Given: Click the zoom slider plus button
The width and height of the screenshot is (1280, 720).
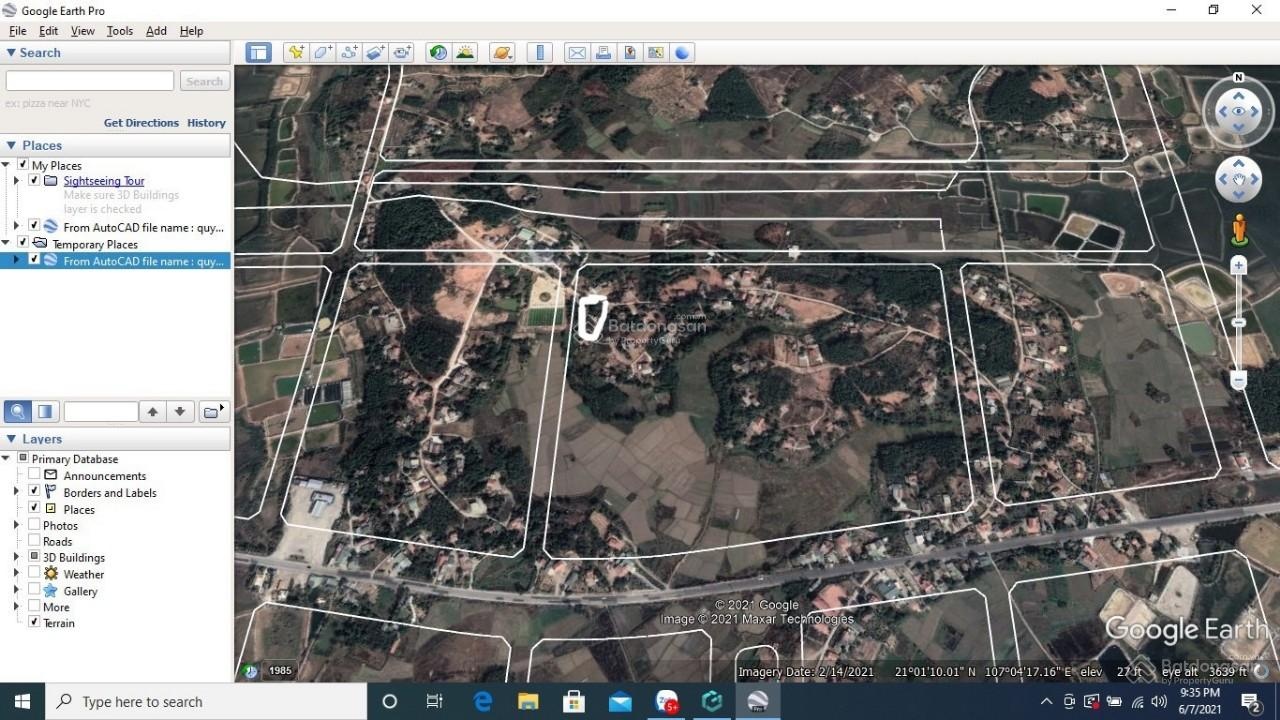Looking at the screenshot, I should 1239,265.
